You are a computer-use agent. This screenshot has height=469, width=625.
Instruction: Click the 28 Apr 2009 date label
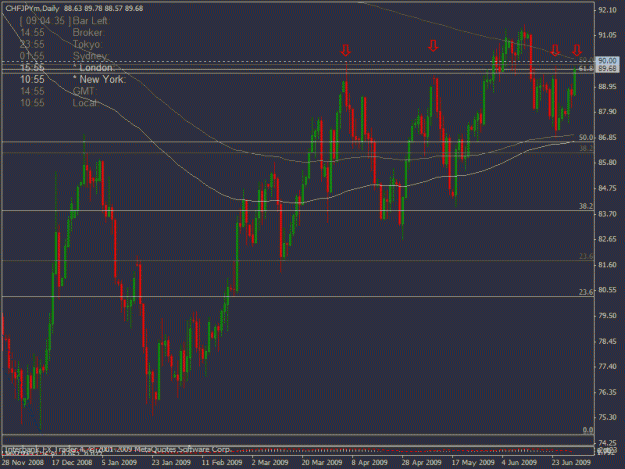[421, 463]
